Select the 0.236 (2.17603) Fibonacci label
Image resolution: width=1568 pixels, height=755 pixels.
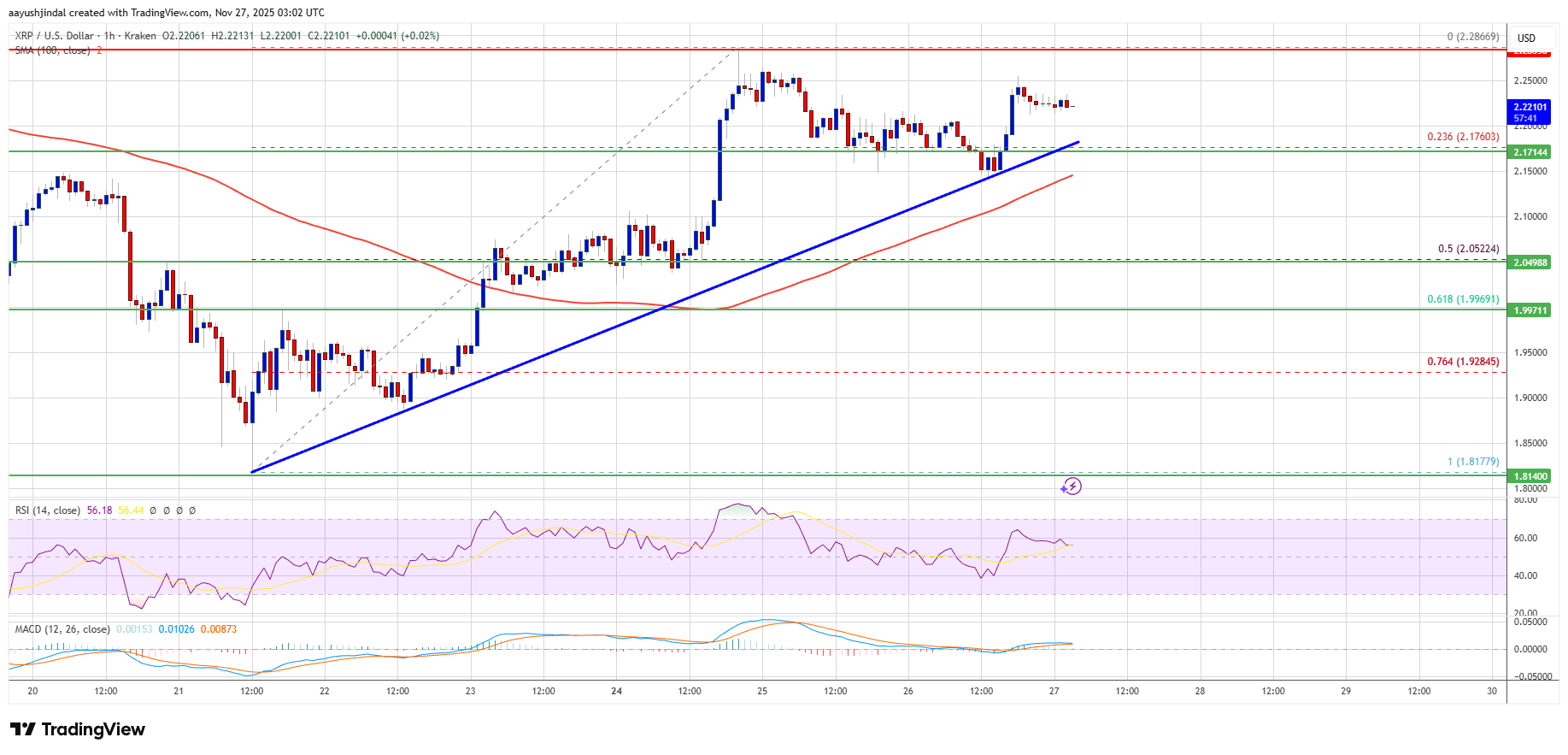click(x=1462, y=137)
